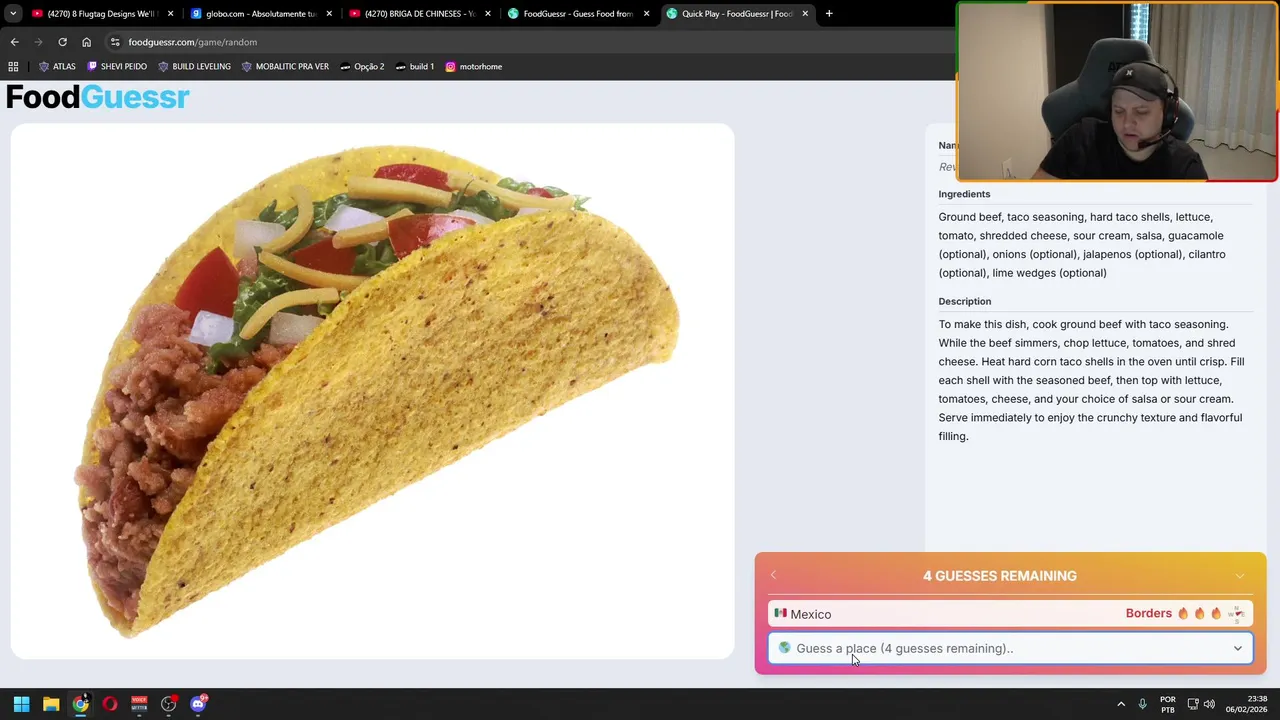Open File Explorer from taskbar
This screenshot has width=1280, height=720.
click(51, 704)
